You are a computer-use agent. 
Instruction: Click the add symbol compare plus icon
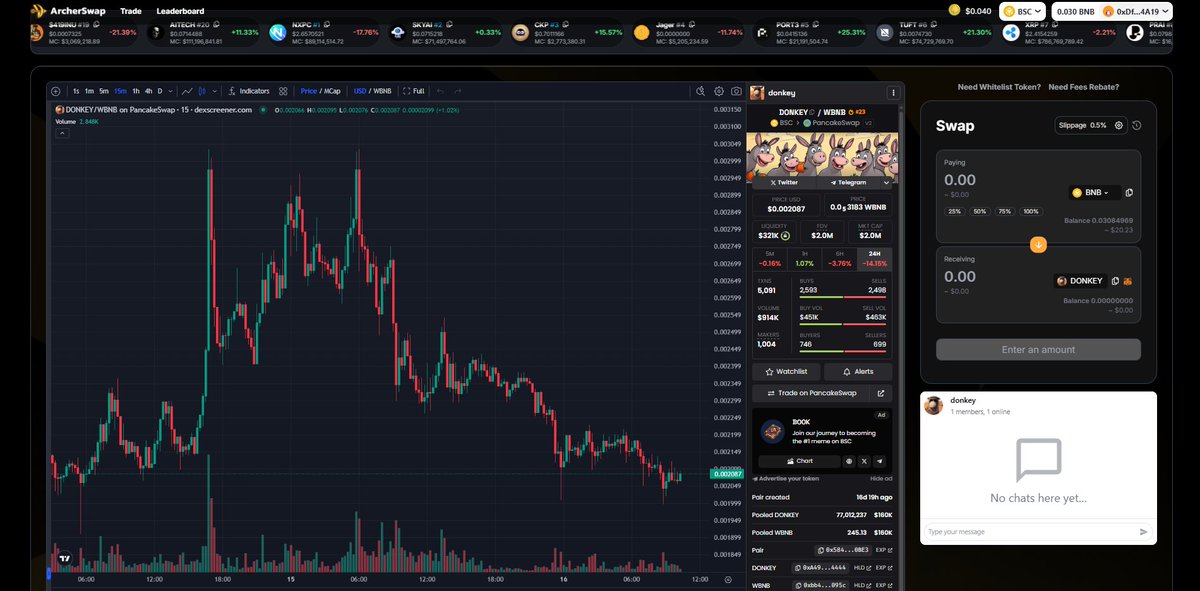(55, 91)
